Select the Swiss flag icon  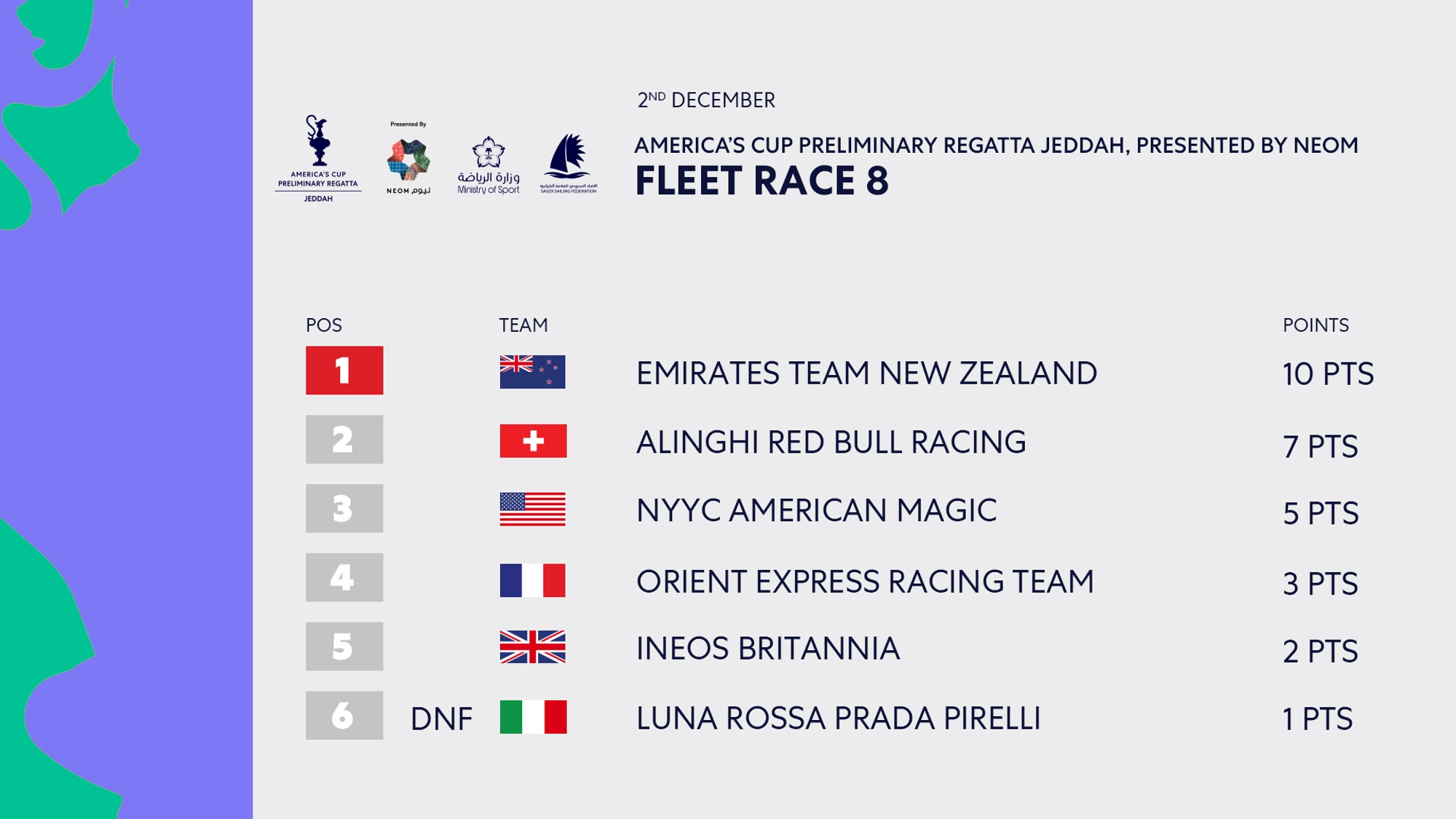point(533,441)
